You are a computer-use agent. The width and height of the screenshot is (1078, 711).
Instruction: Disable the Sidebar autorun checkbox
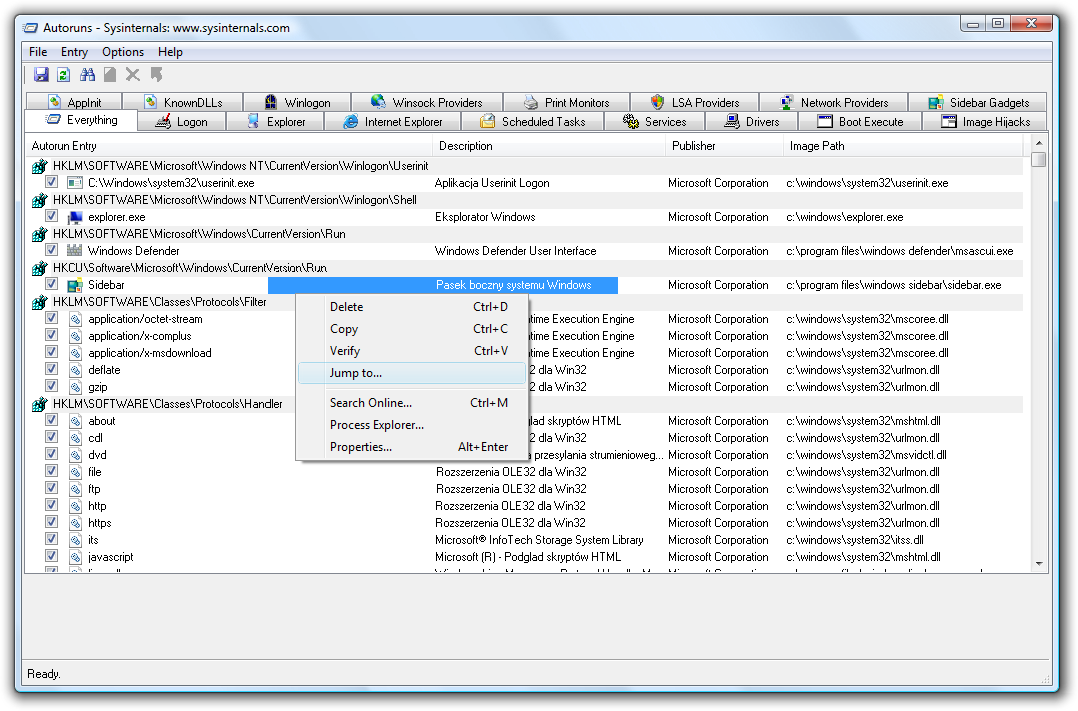(52, 284)
